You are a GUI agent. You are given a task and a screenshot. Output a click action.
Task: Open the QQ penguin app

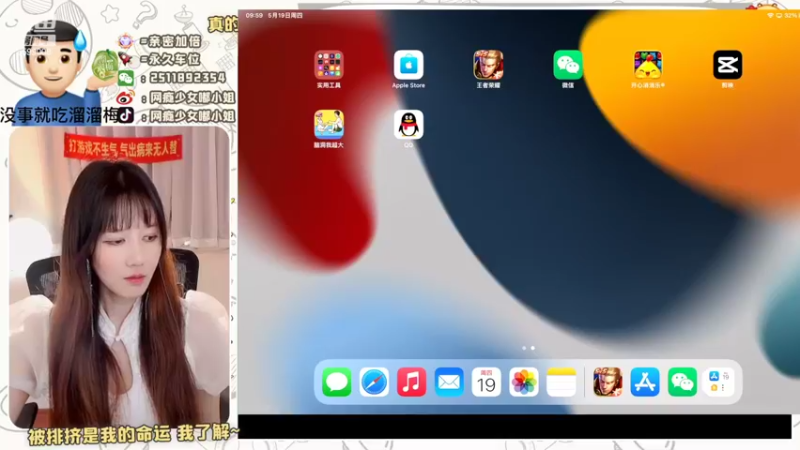[x=408, y=124]
